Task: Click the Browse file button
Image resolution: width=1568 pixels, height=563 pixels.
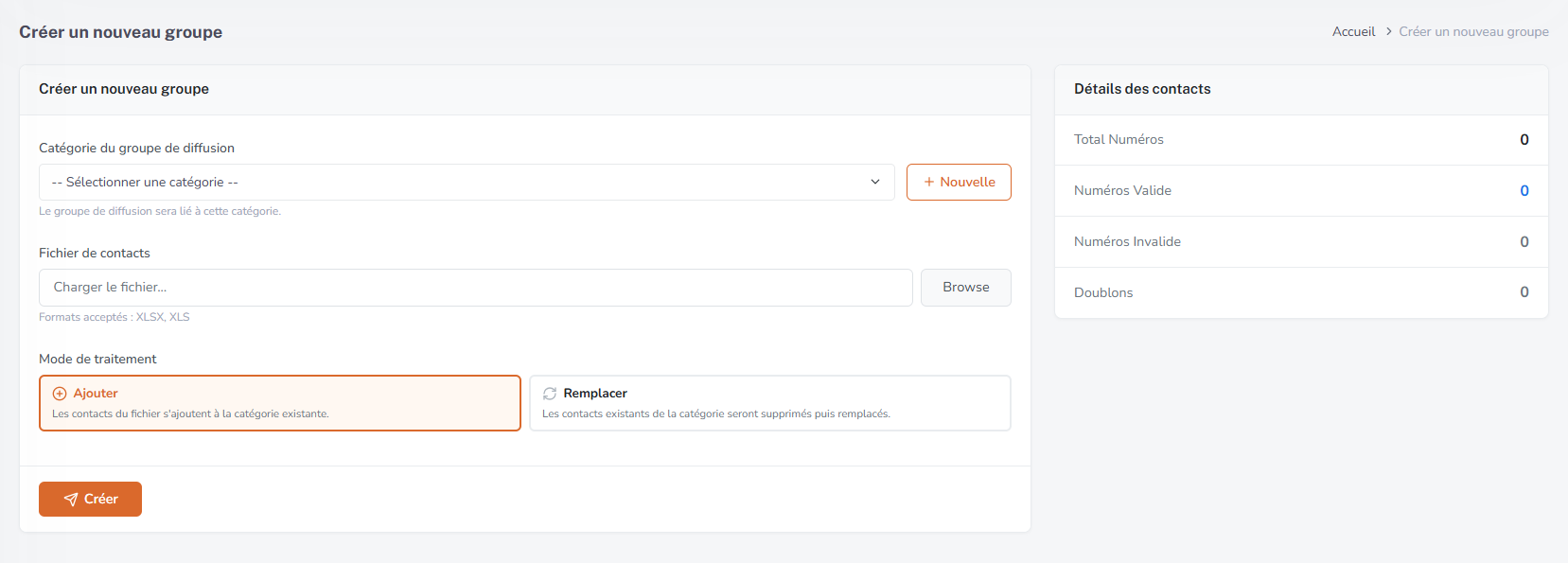Action: tap(966, 288)
